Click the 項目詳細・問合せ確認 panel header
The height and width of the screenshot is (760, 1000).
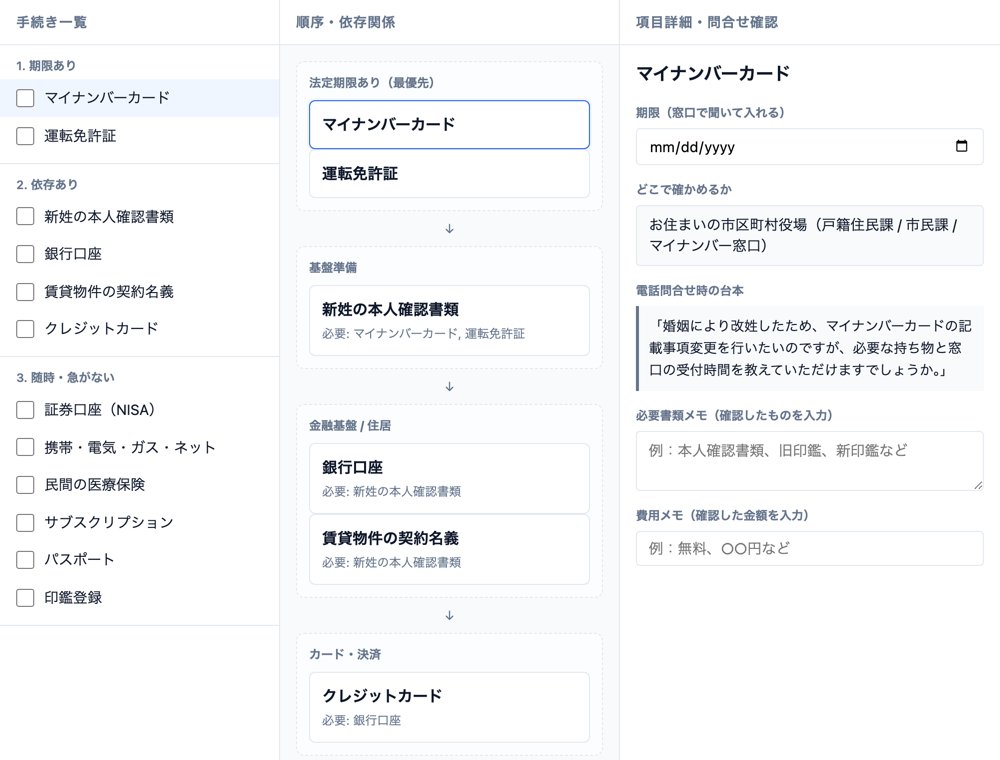click(707, 22)
